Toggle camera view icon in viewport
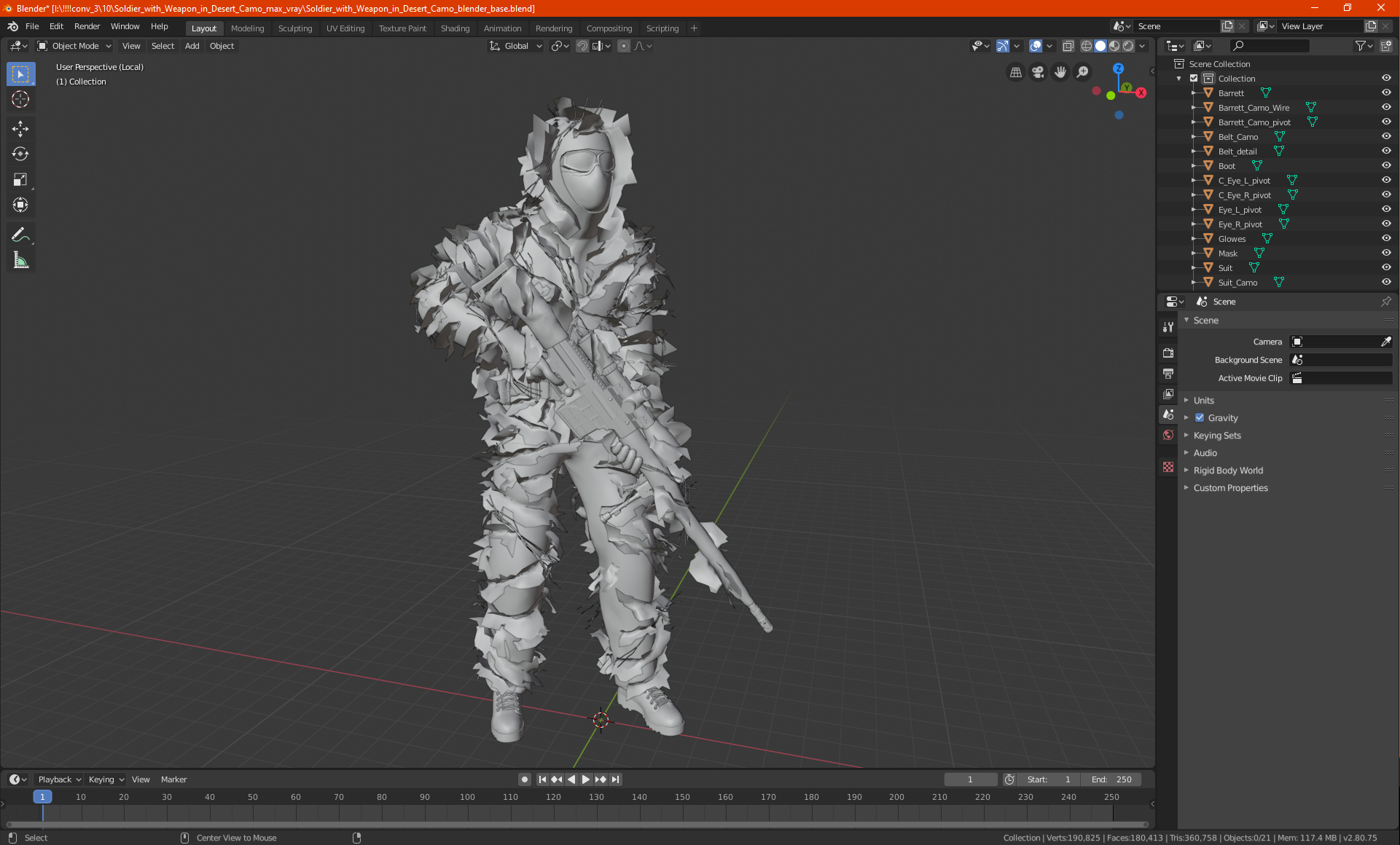Screen dimensions: 1400x845 pyautogui.click(x=1038, y=72)
